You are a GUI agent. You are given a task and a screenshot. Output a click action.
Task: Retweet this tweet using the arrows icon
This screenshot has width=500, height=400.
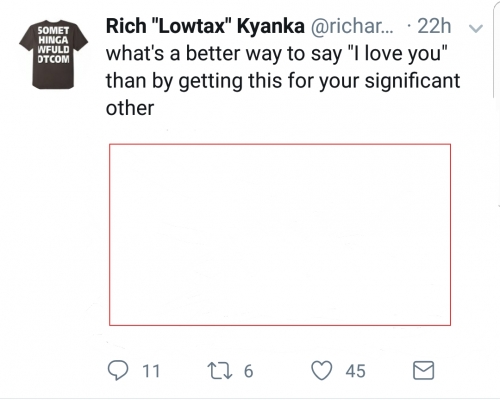click(220, 371)
